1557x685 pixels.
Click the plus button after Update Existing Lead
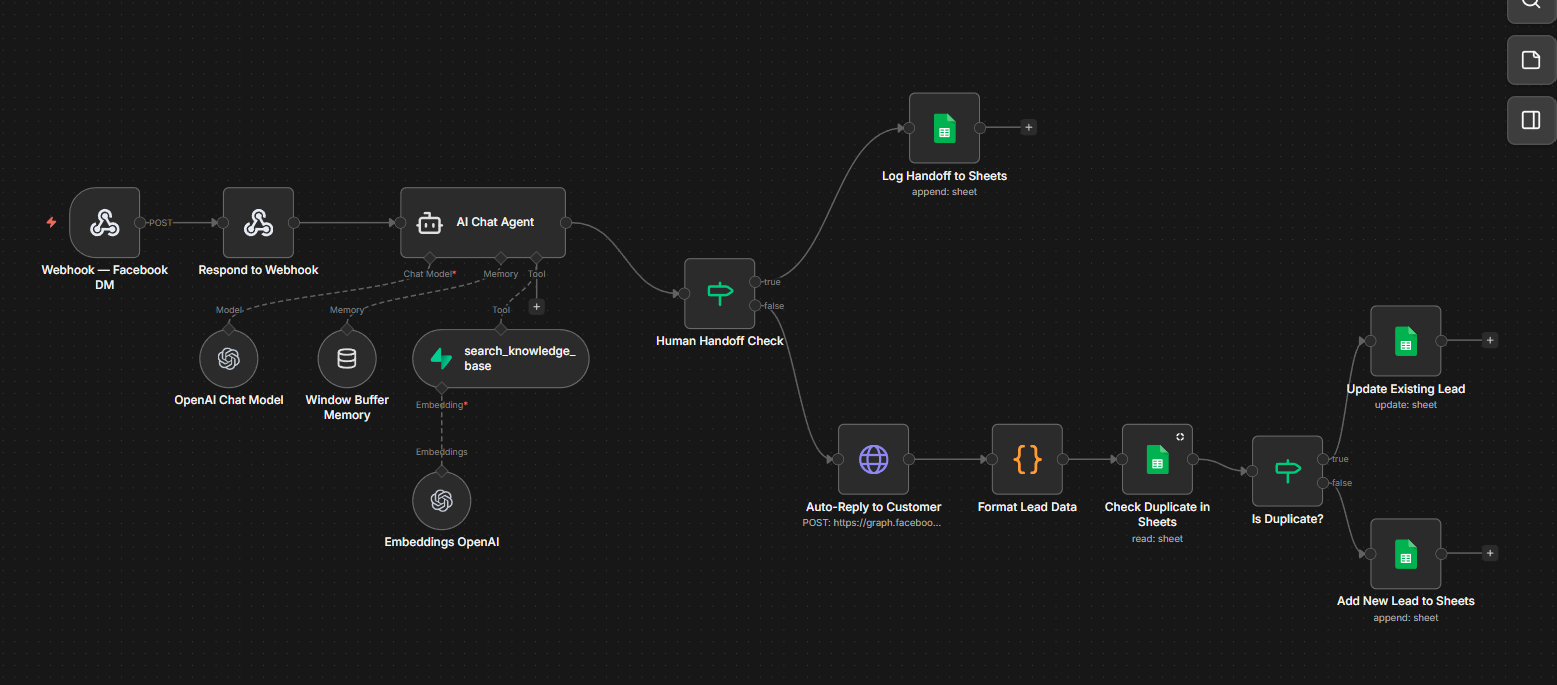[x=1489, y=340]
